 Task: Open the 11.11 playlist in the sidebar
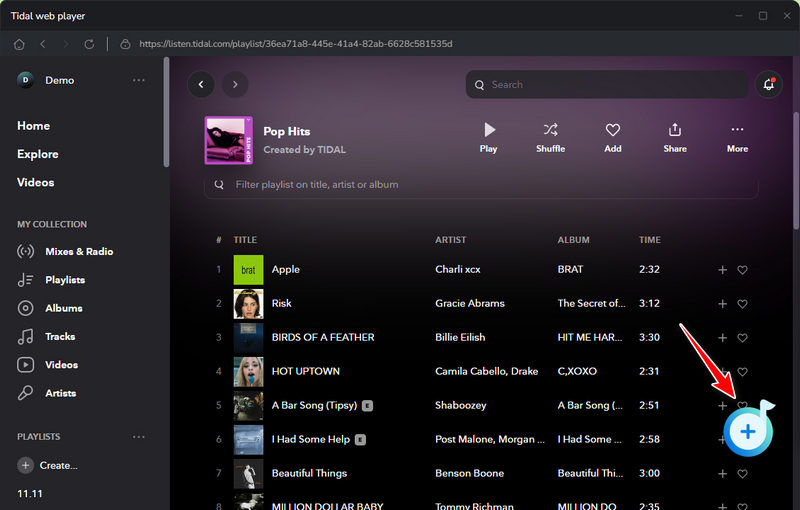[x=30, y=494]
